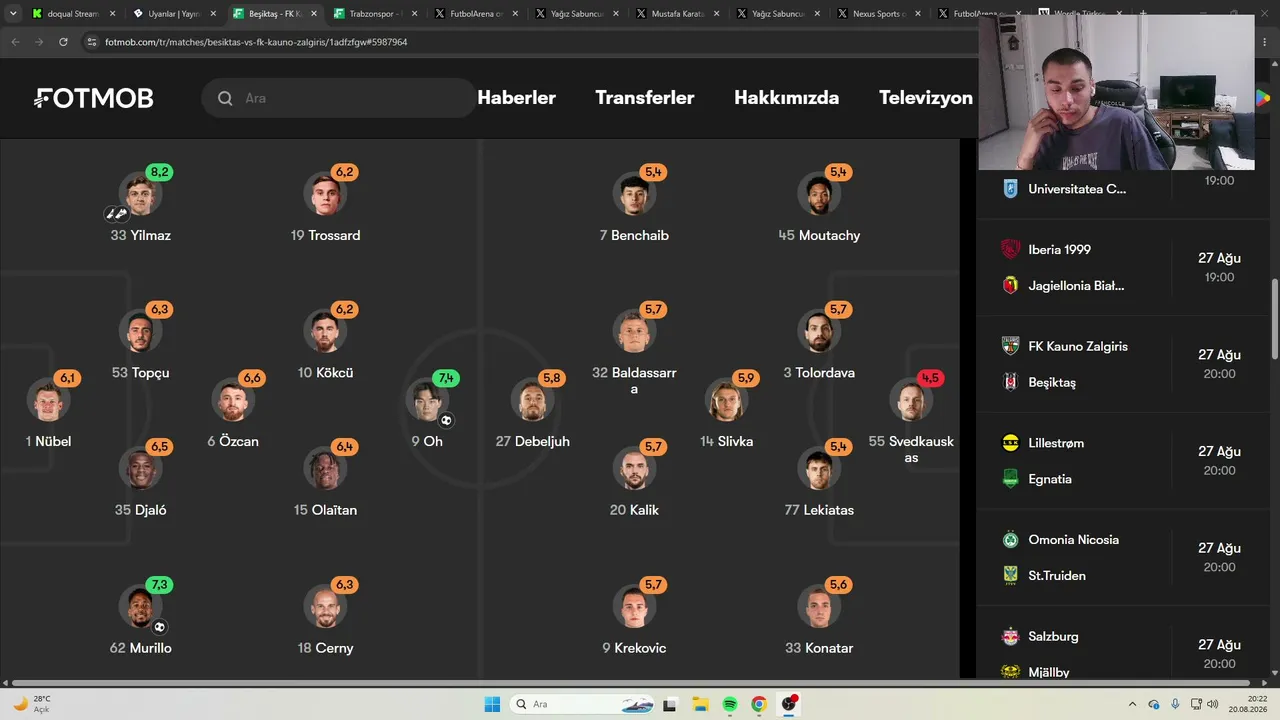Click Svedkauskas' goalkeeper avatar
The width and height of the screenshot is (1280, 720).
click(x=910, y=401)
